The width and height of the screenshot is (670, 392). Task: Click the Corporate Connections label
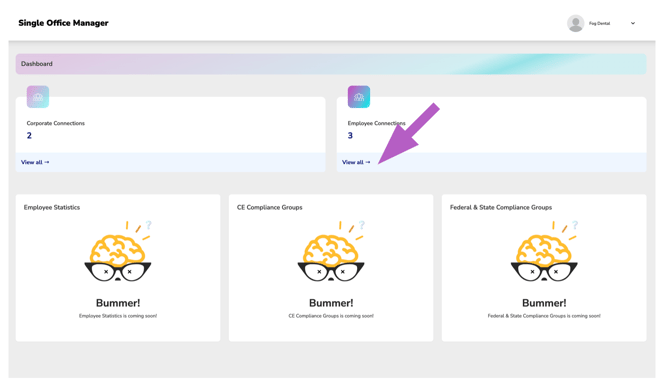(56, 123)
